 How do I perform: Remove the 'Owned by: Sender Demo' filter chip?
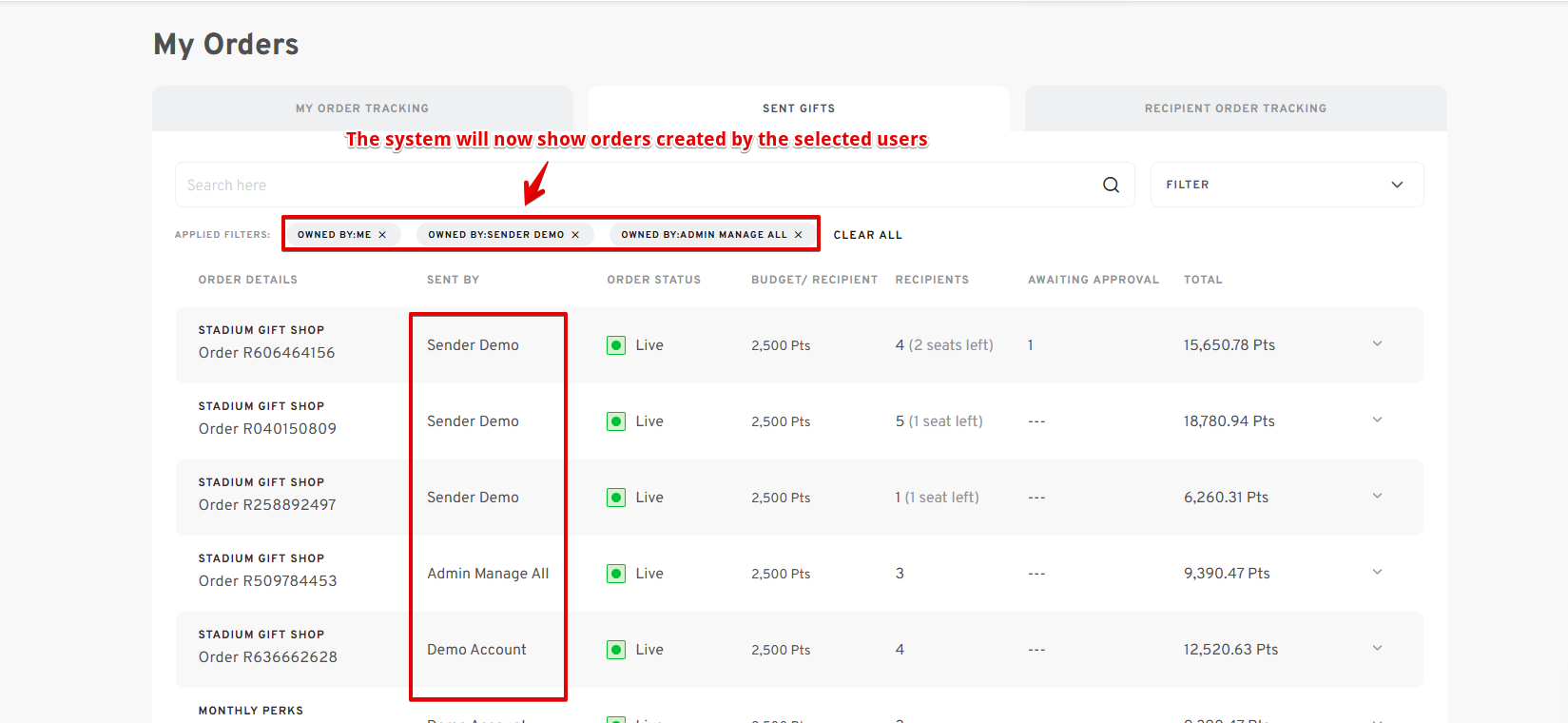(575, 235)
